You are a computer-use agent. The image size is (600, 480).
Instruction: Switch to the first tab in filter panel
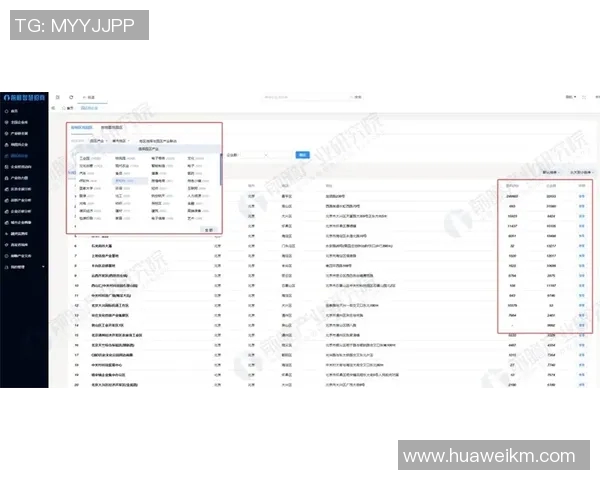(82, 128)
